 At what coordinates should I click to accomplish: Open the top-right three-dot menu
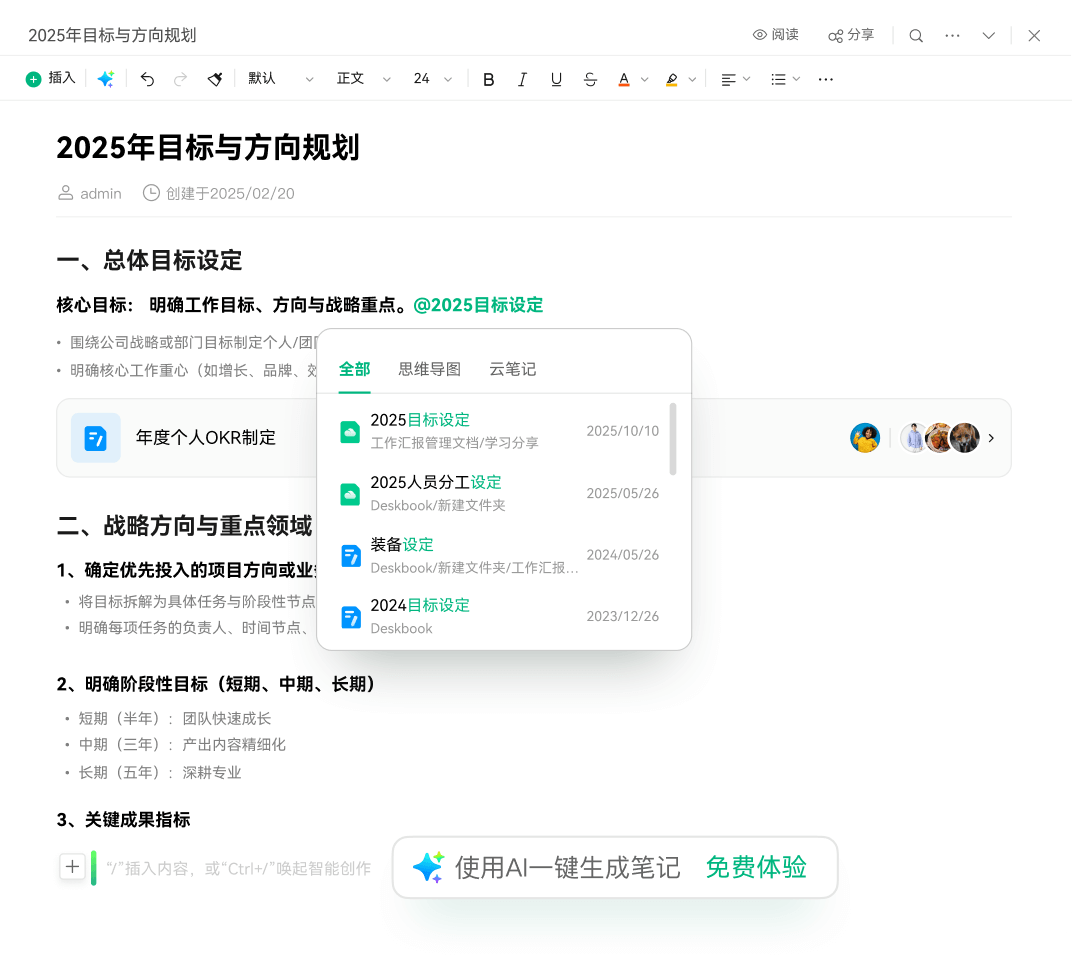(952, 35)
